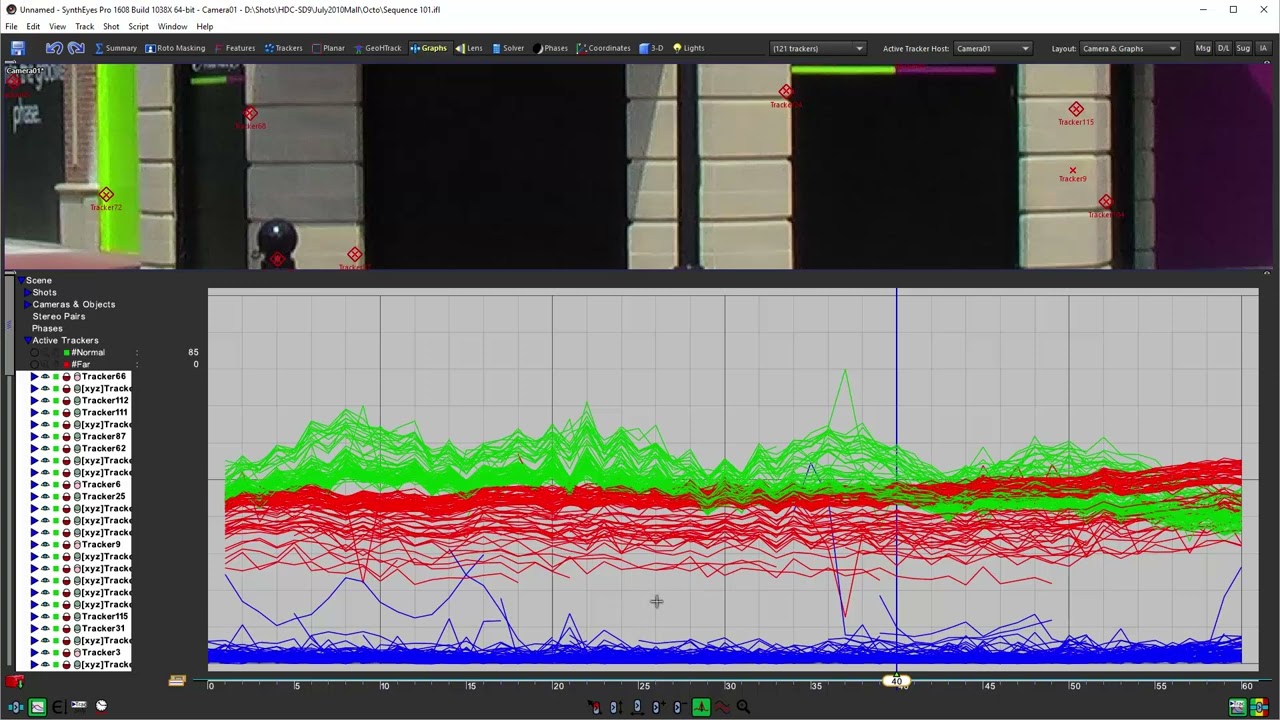Select Stereo Pairs in the tree
The height and width of the screenshot is (720, 1280).
coord(58,316)
